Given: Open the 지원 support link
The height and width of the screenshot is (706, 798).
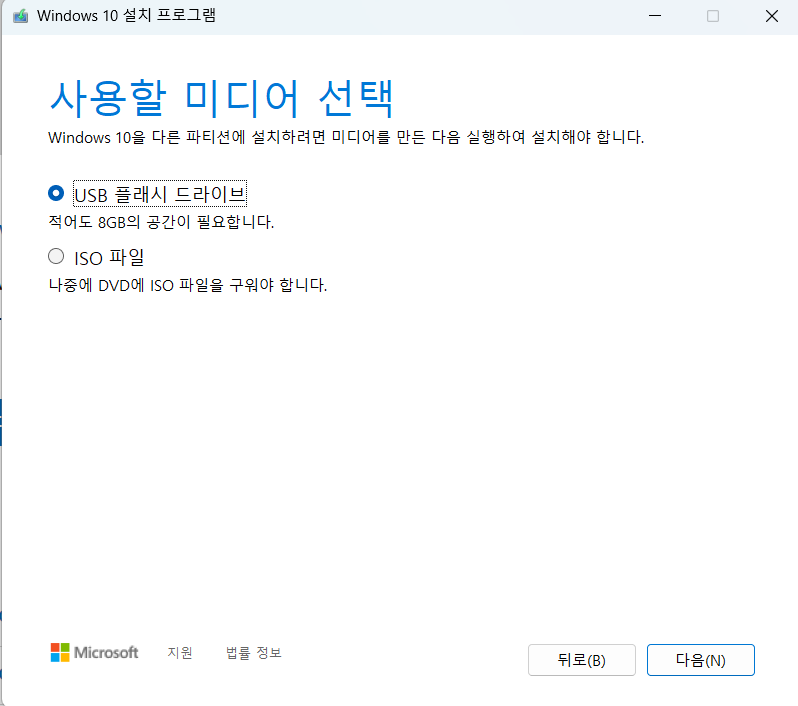Looking at the screenshot, I should (180, 653).
